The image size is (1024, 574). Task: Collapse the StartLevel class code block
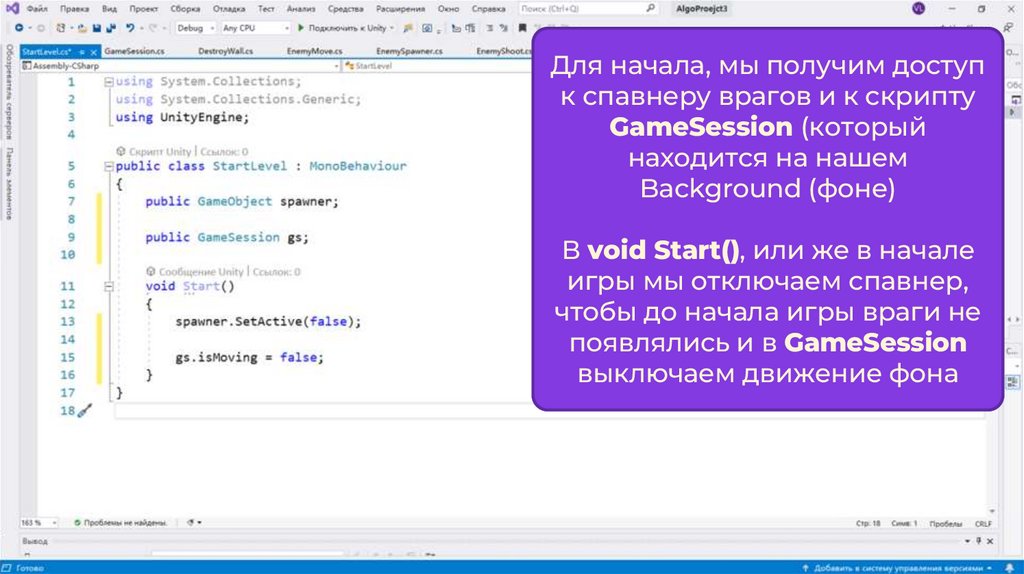(108, 166)
